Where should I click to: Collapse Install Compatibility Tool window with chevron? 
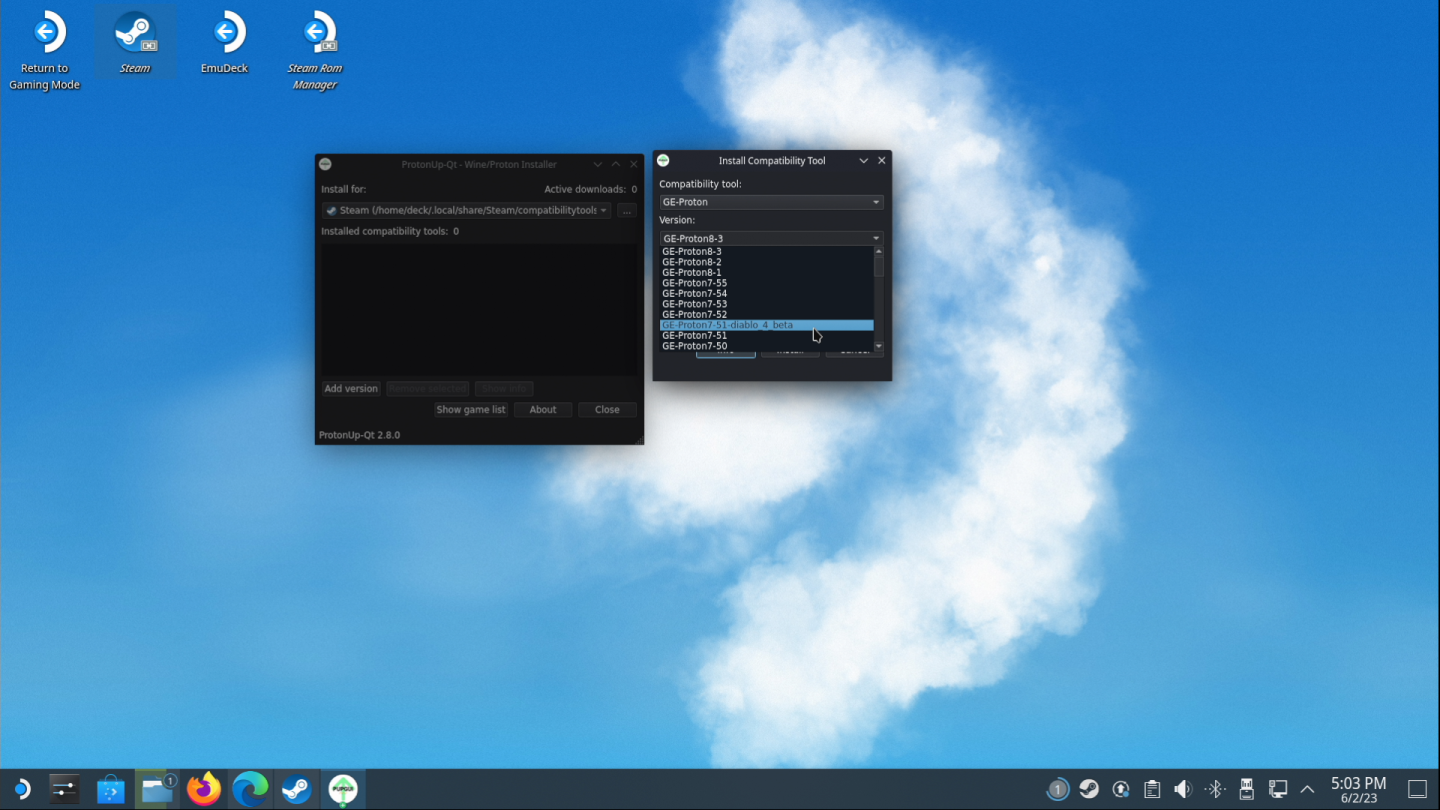tap(864, 160)
